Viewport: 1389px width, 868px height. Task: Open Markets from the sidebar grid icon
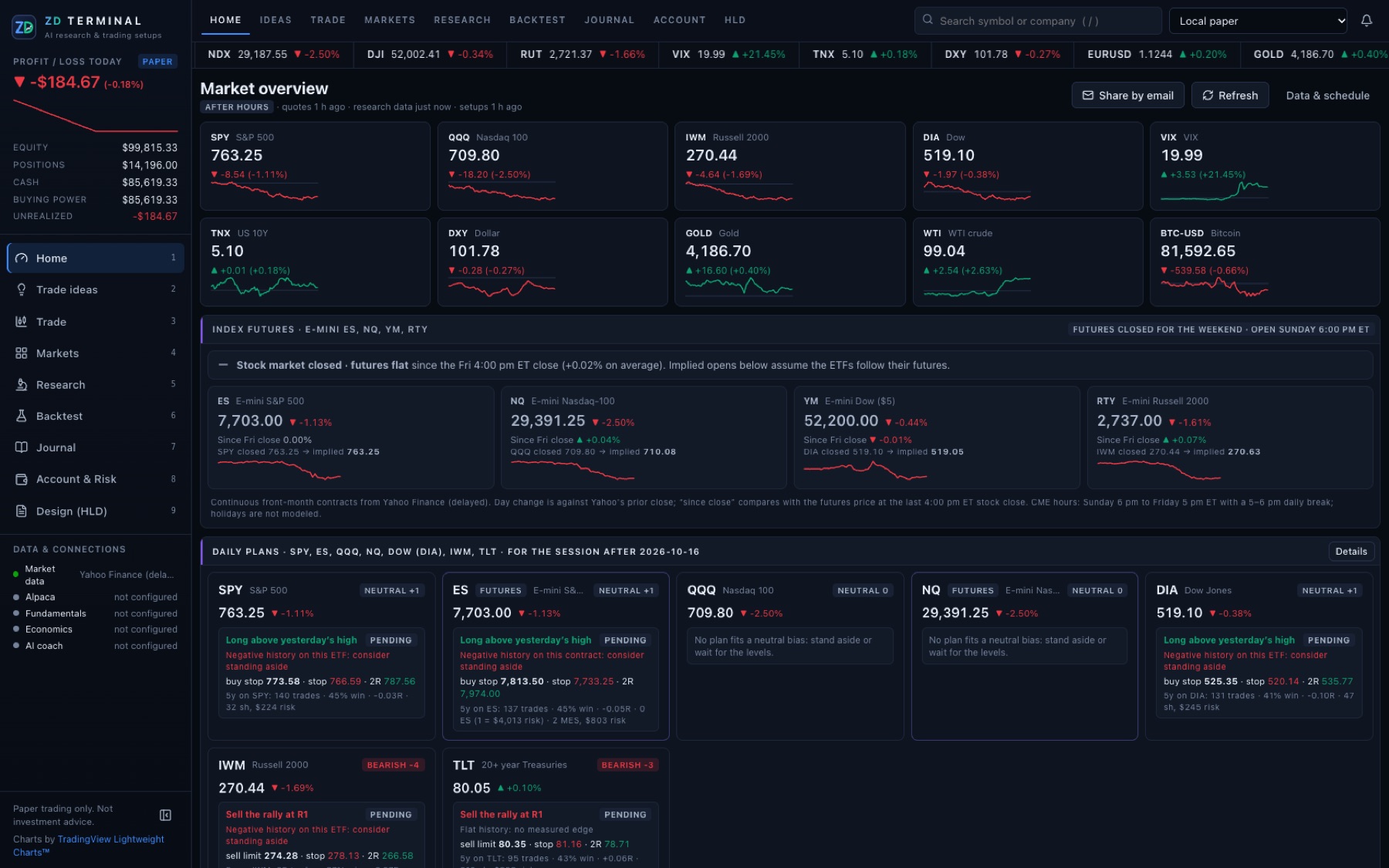point(22,353)
